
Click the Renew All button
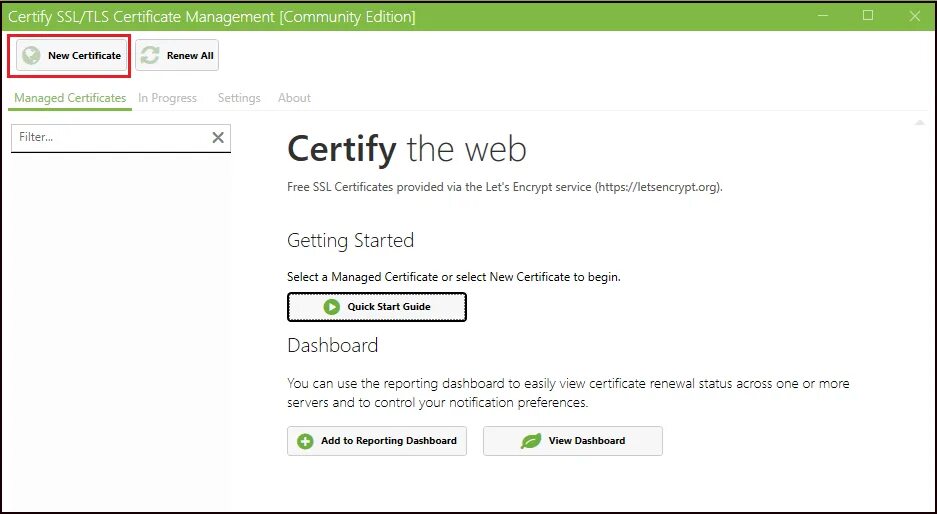[x=177, y=56]
